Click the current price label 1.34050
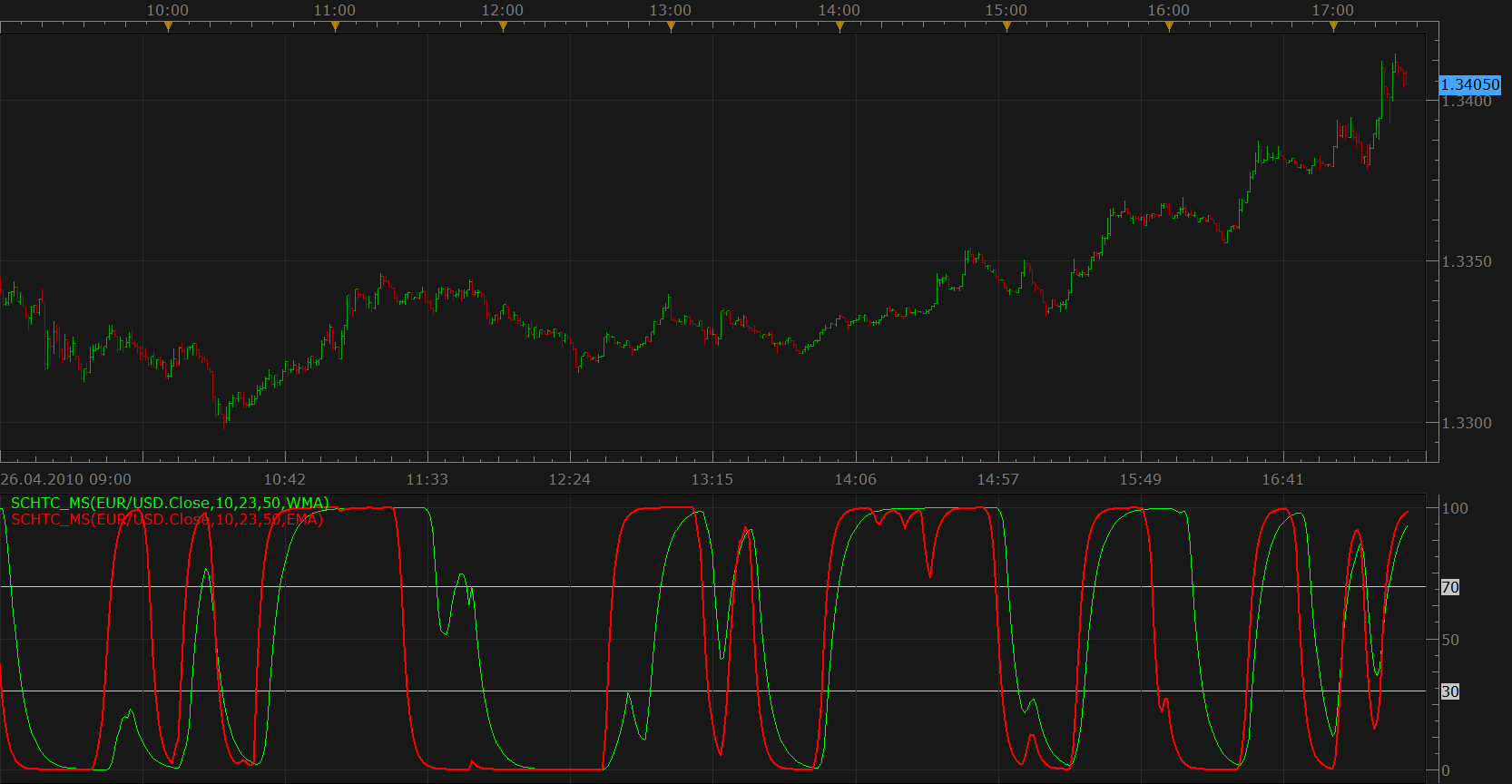This screenshot has width=1512, height=784. tap(1470, 84)
